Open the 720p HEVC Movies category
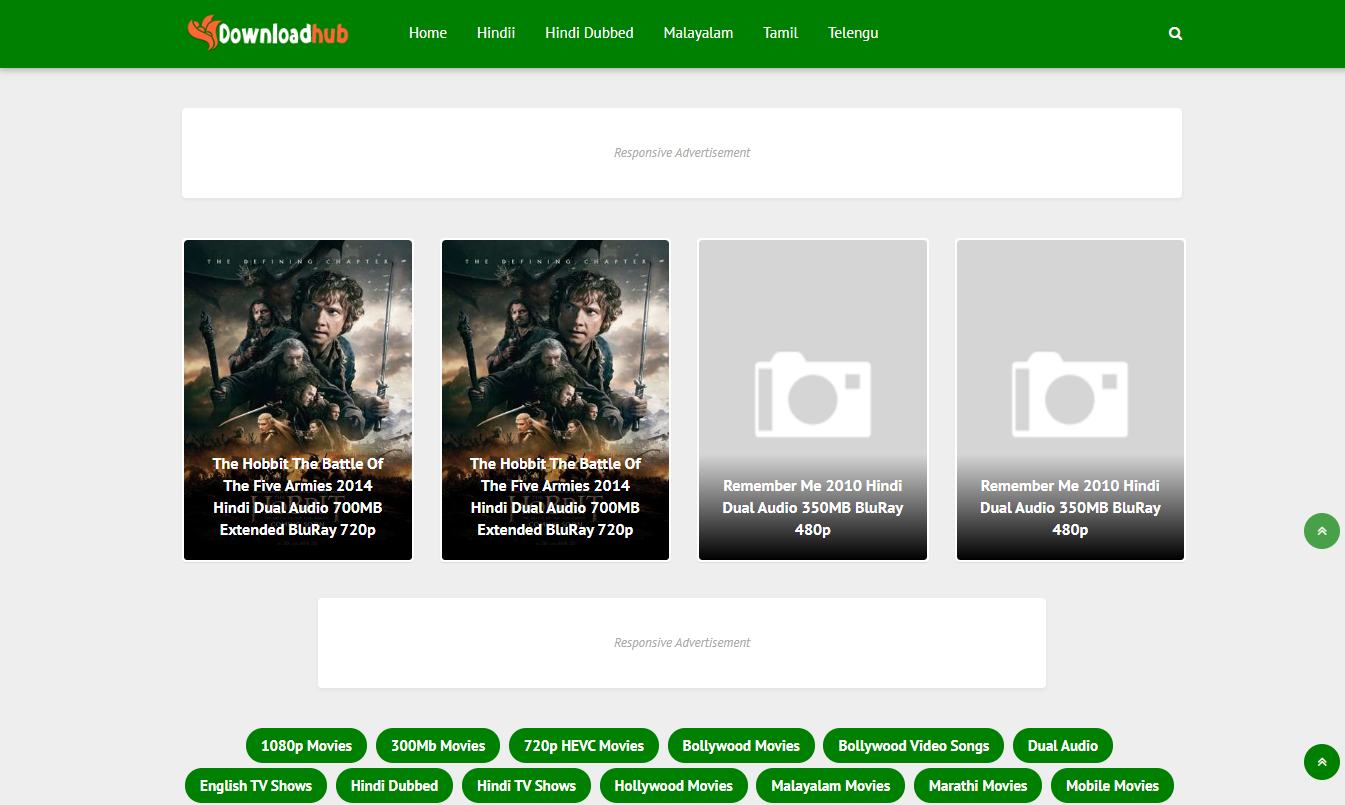The image size is (1345, 805). [x=584, y=746]
